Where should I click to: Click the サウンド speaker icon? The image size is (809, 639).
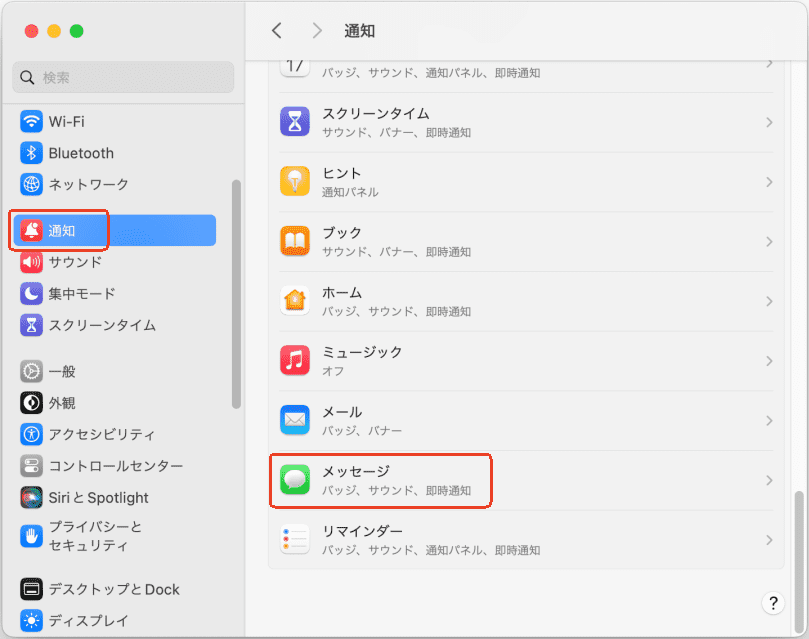point(31,262)
